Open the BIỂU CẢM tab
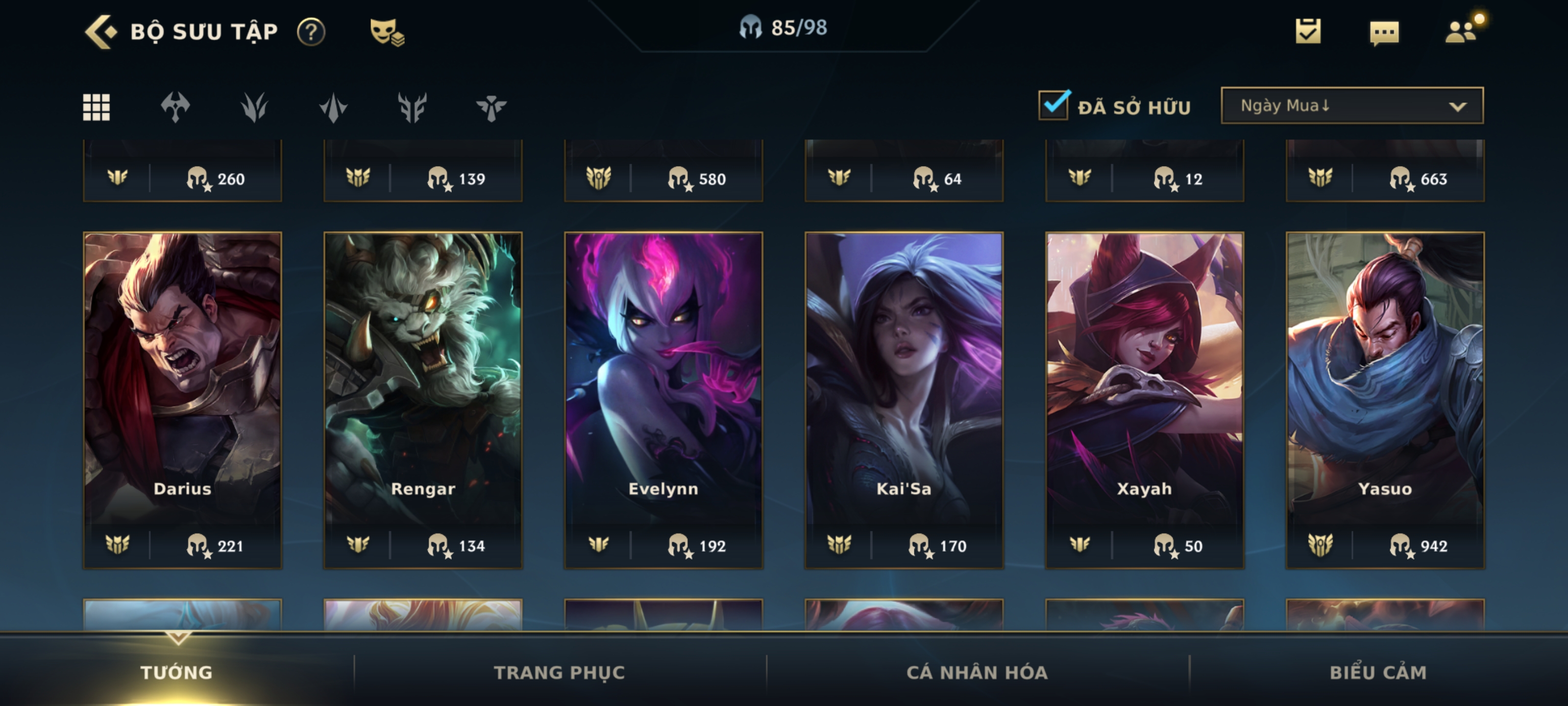1568x706 pixels. [x=1378, y=672]
